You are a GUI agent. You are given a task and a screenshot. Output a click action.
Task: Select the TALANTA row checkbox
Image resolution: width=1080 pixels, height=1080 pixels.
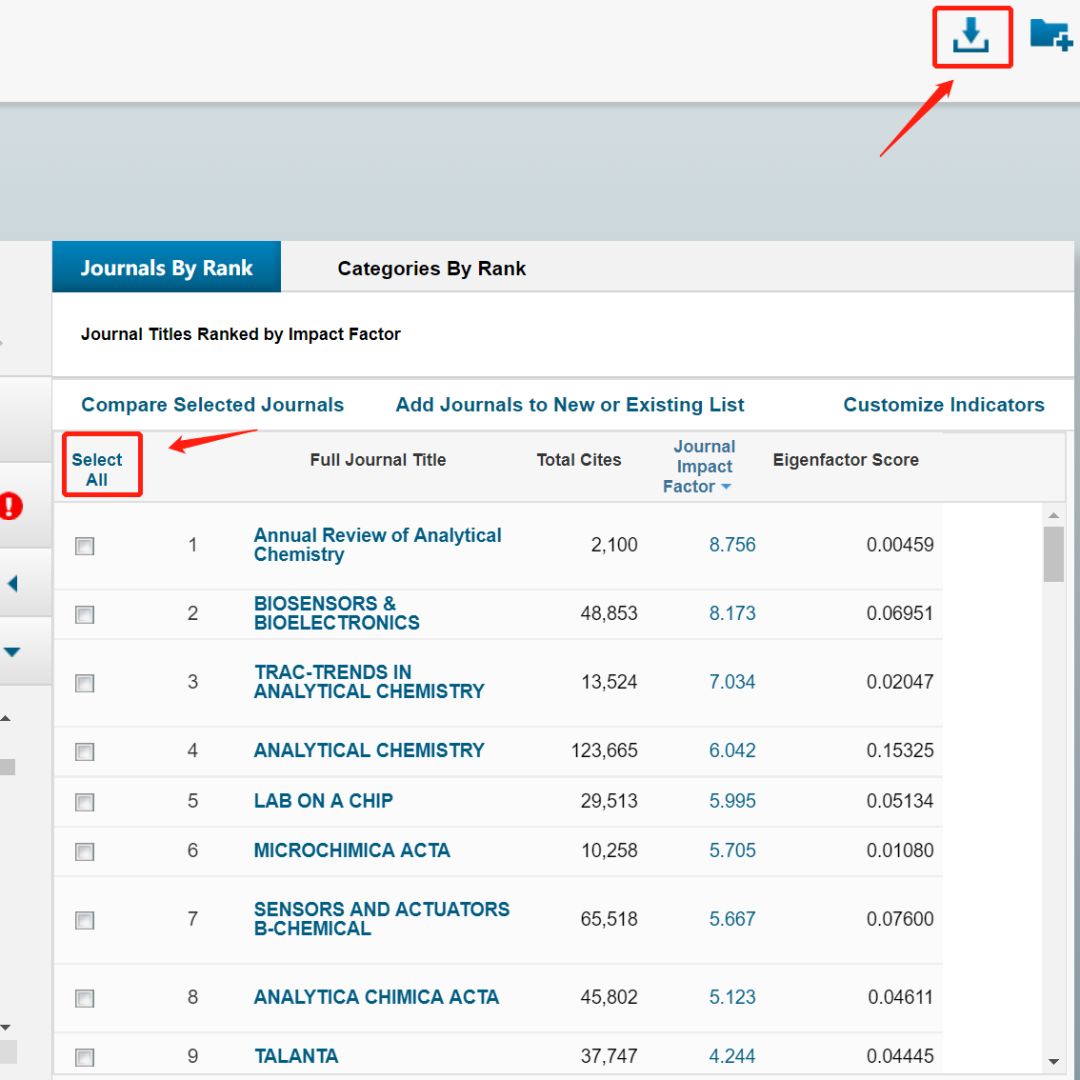[x=85, y=1057]
